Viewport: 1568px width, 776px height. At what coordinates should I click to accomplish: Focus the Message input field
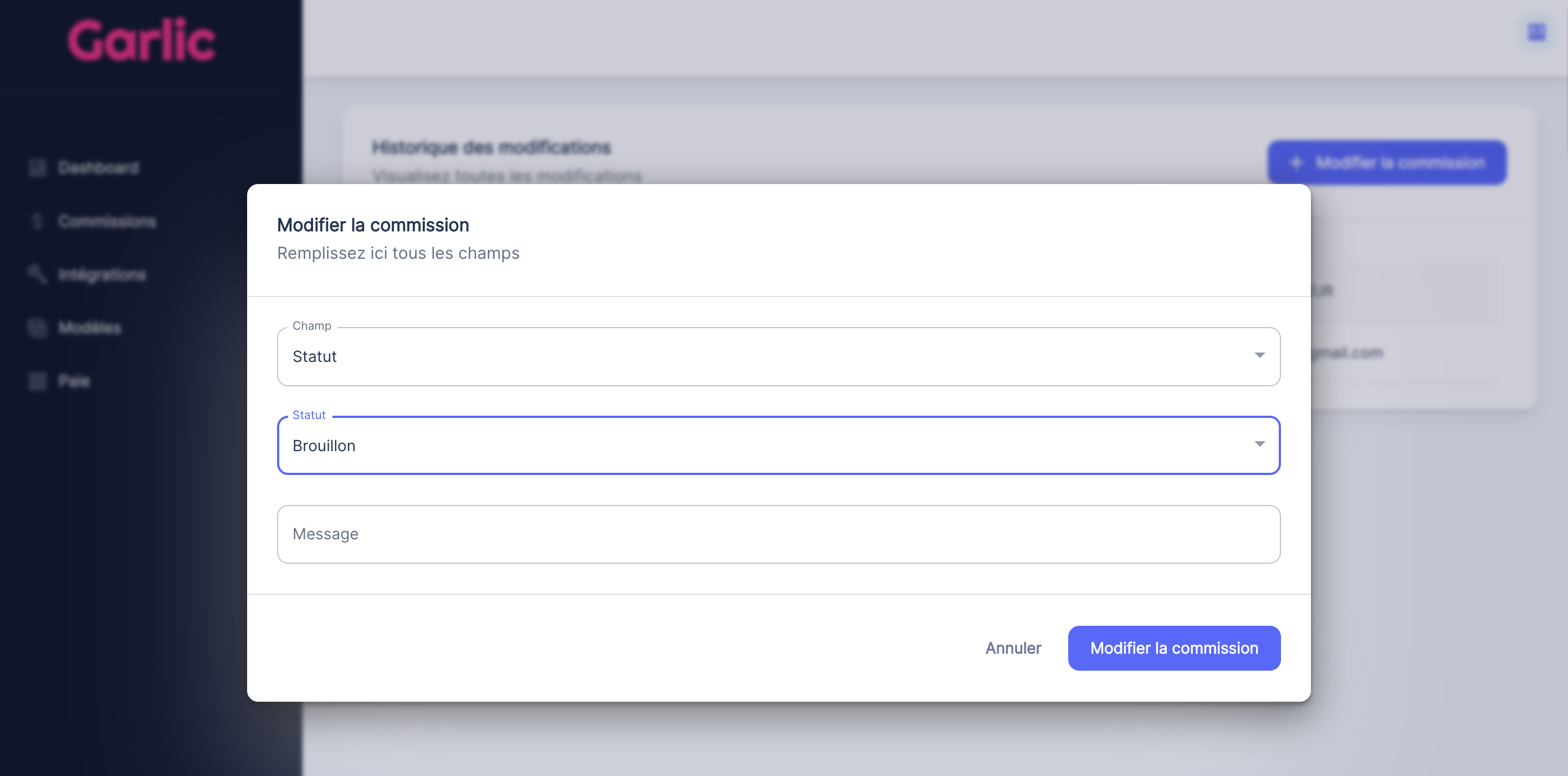click(x=778, y=534)
